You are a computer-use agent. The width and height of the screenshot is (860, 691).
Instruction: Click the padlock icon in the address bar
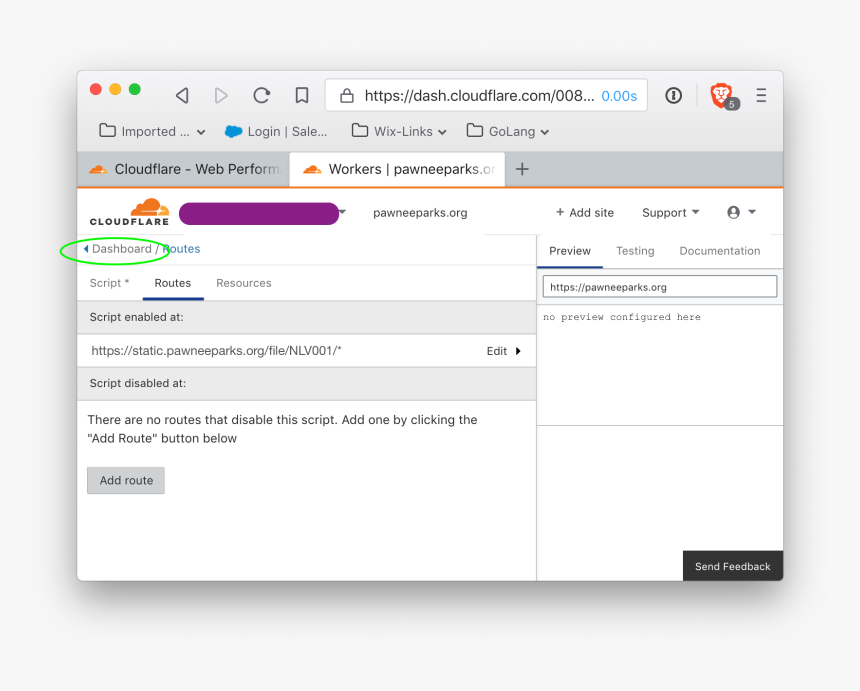point(347,96)
